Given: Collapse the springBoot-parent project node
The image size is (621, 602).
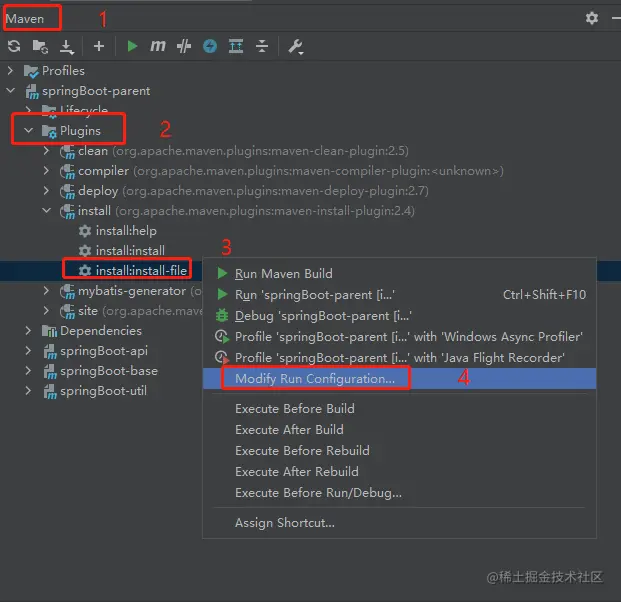Looking at the screenshot, I should pyautogui.click(x=11, y=91).
